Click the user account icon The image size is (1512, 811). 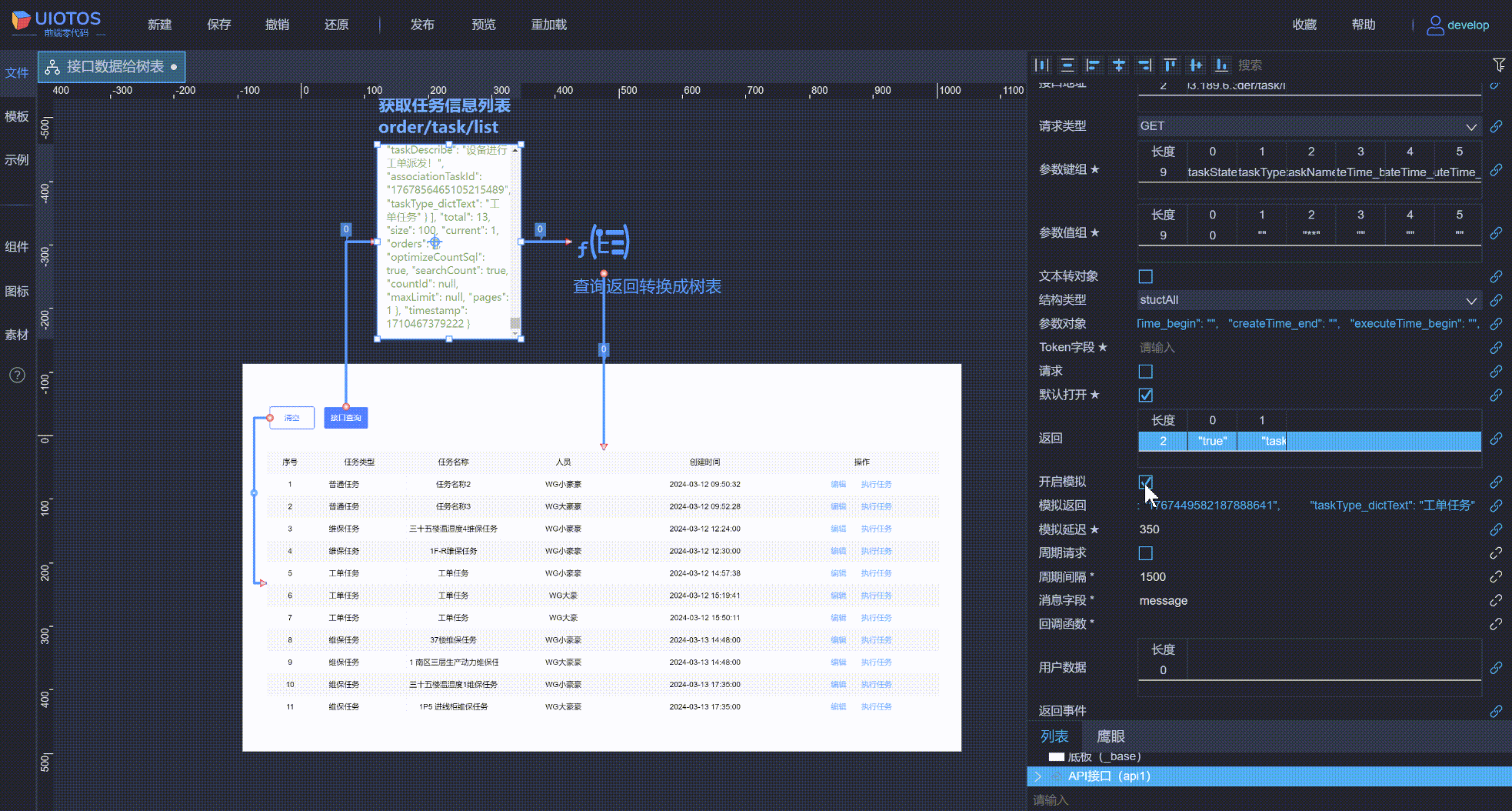pos(1434,25)
